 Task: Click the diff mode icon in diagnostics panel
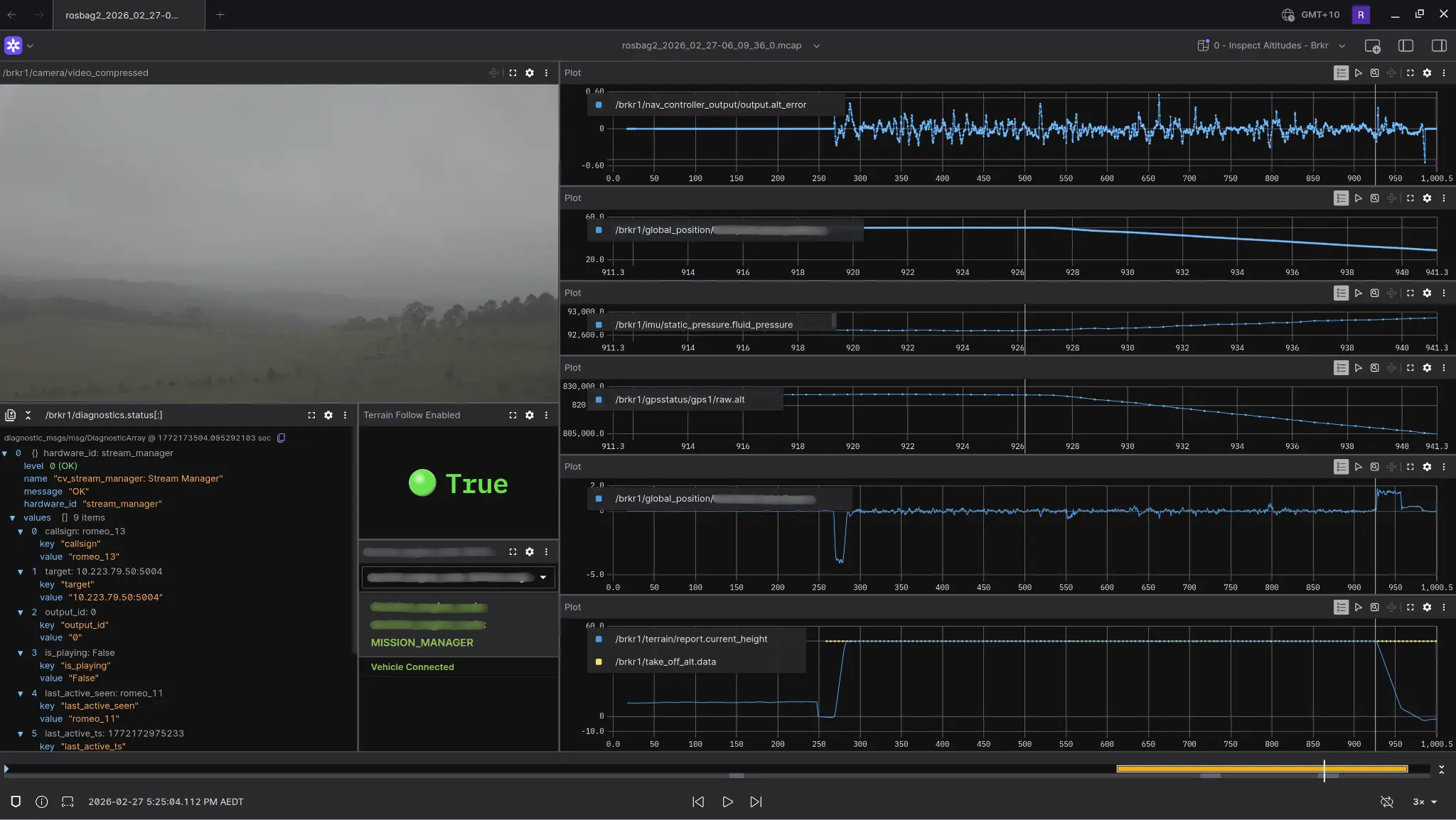pyautogui.click(x=11, y=415)
